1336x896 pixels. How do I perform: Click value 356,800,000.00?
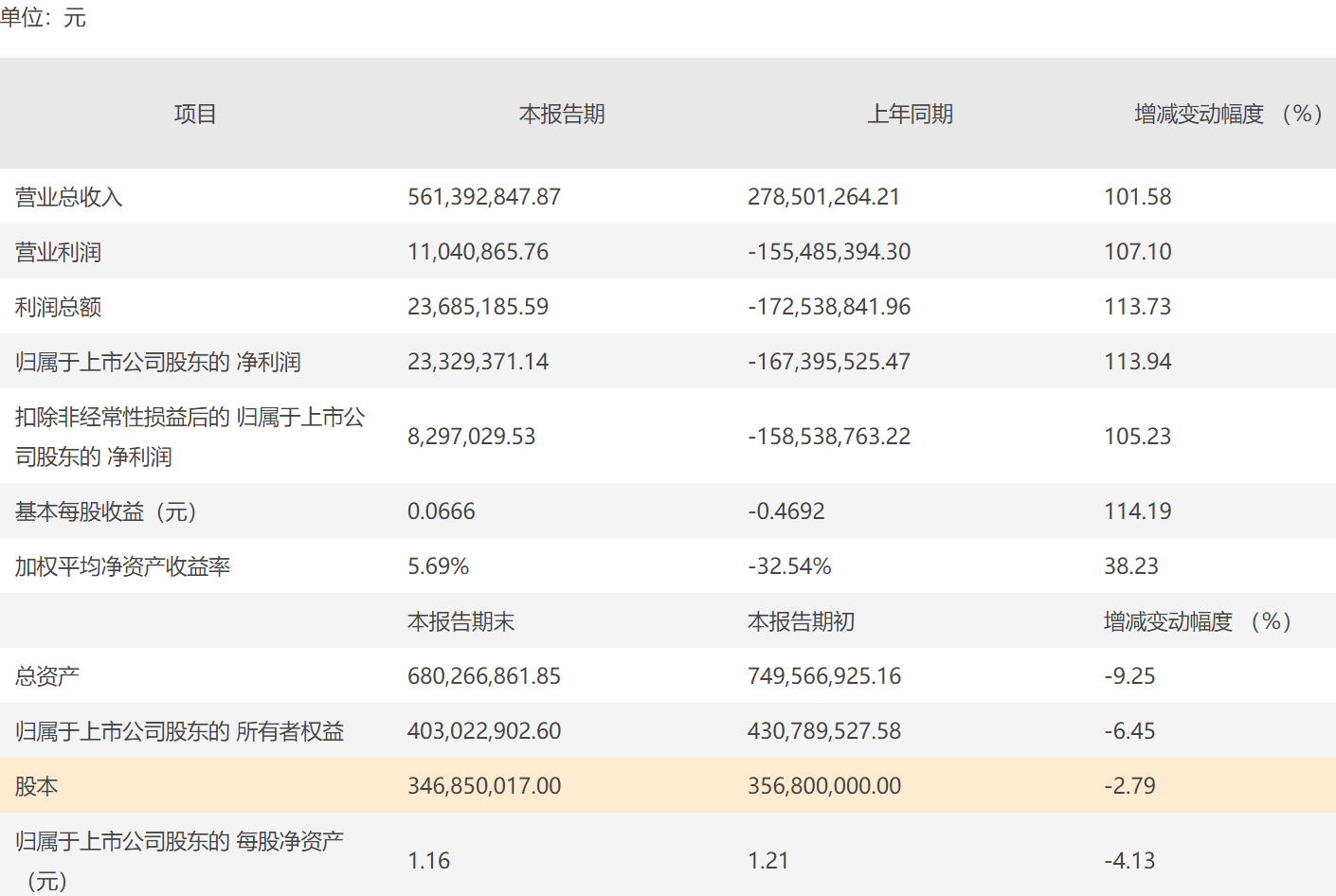click(x=824, y=786)
